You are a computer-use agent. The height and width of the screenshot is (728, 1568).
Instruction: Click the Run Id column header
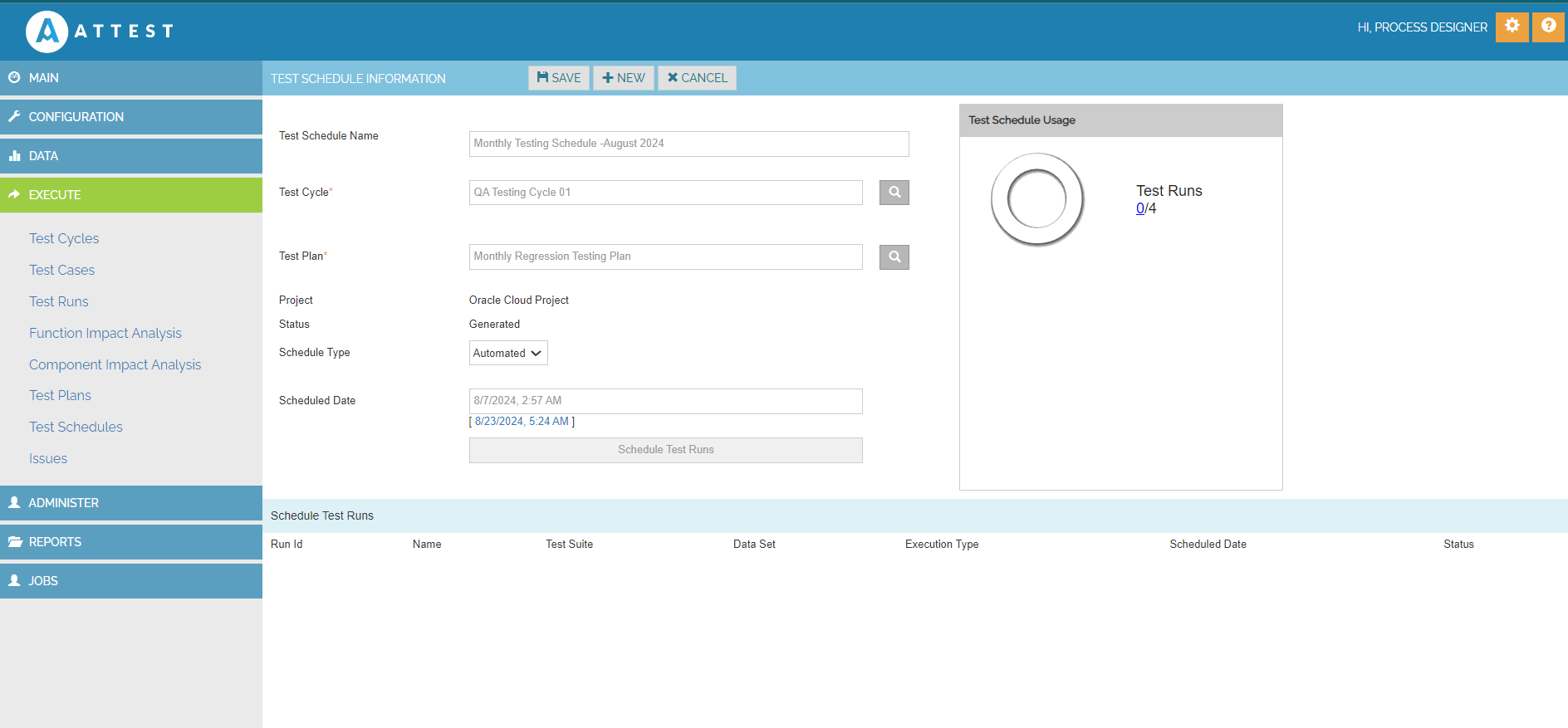(287, 545)
